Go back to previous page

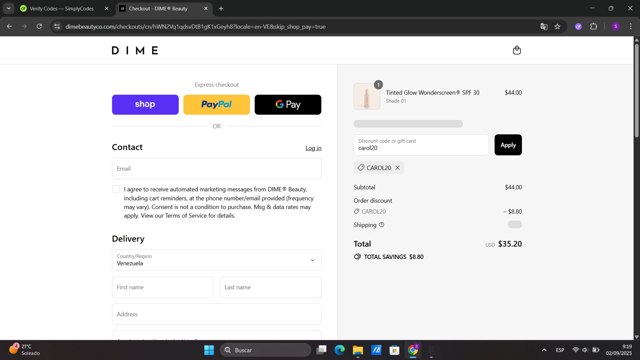pos(9,27)
